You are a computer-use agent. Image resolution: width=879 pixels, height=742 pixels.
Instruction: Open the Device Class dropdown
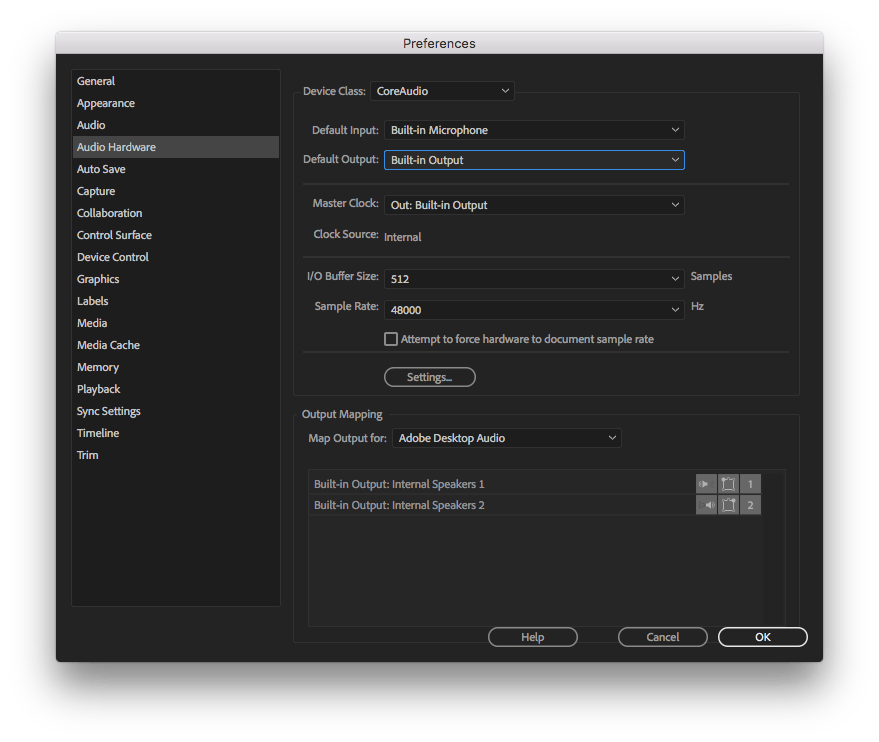pos(442,91)
